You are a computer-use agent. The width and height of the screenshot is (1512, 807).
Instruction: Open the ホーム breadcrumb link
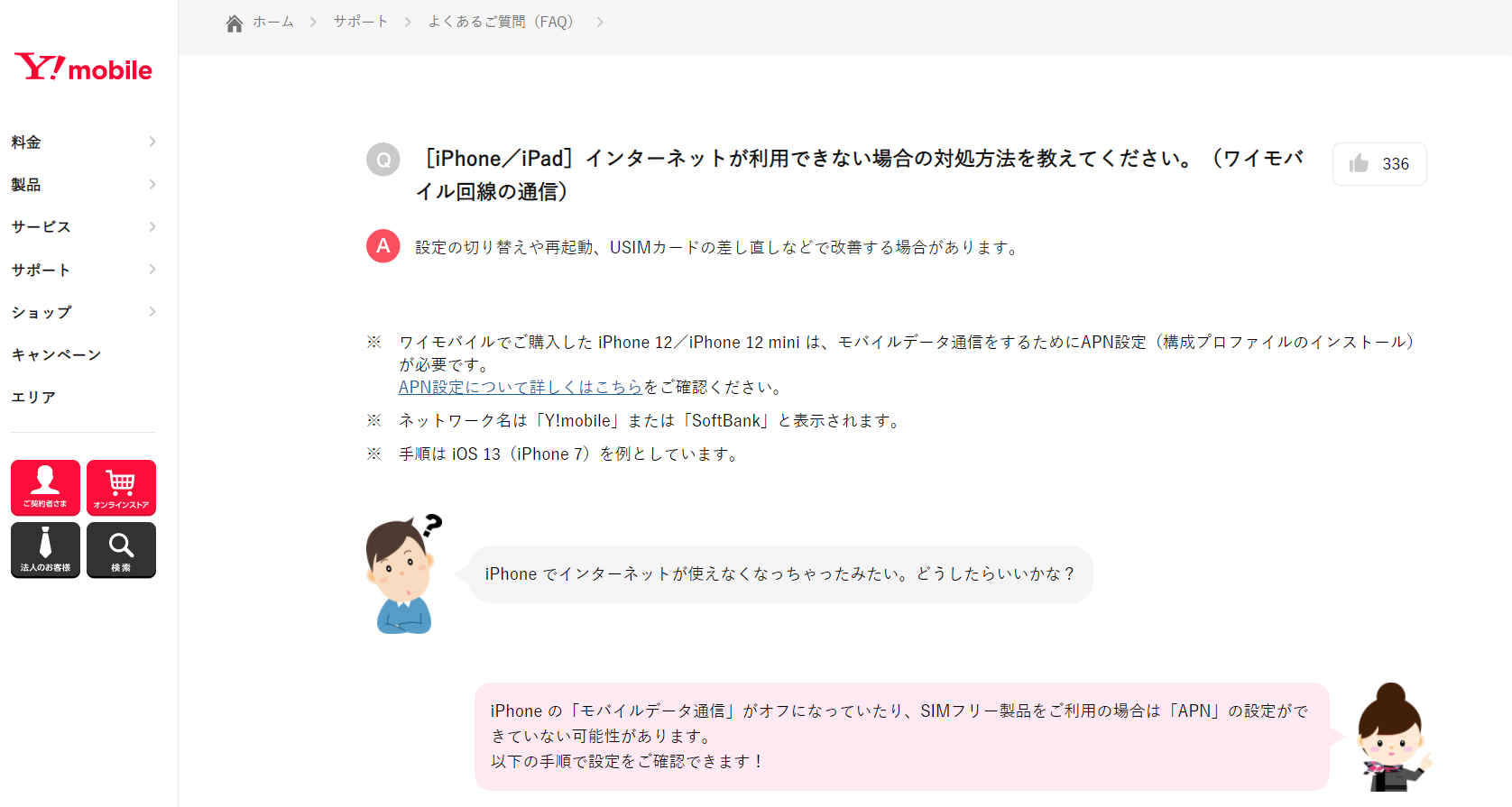point(273,22)
